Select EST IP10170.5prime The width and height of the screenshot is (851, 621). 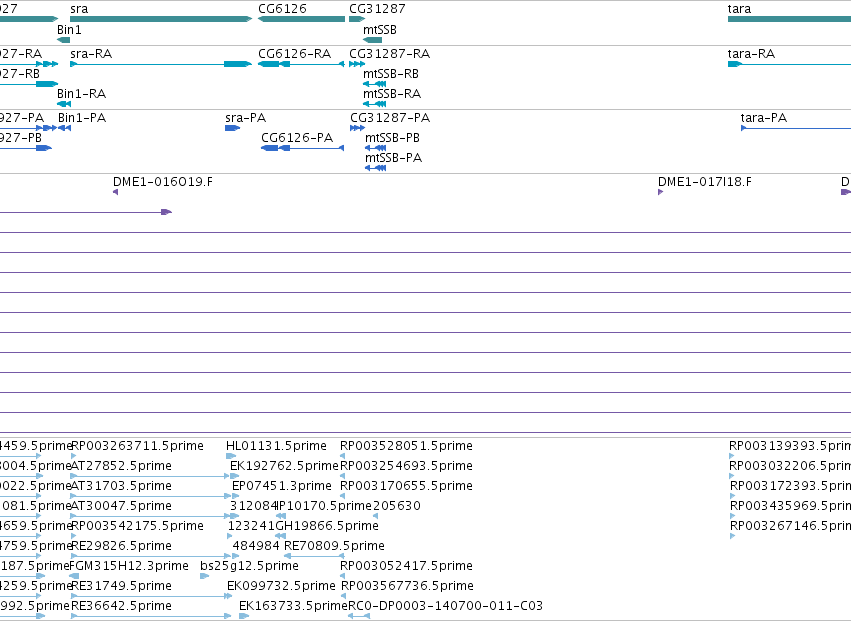point(325,506)
